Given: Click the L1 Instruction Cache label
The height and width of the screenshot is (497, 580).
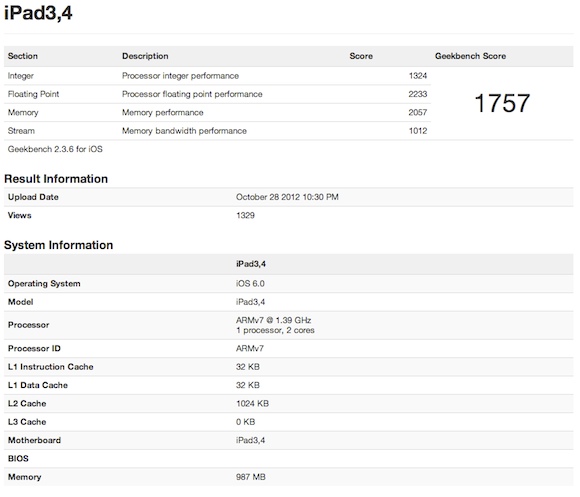Looking at the screenshot, I should 51,367.
